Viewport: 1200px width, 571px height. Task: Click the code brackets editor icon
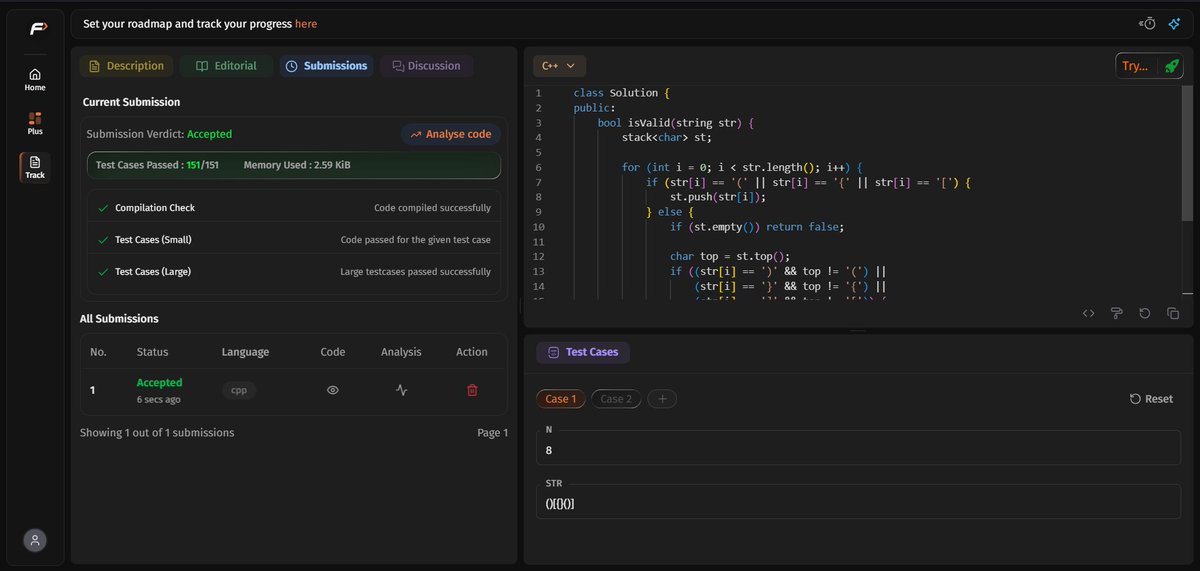[x=1089, y=313]
